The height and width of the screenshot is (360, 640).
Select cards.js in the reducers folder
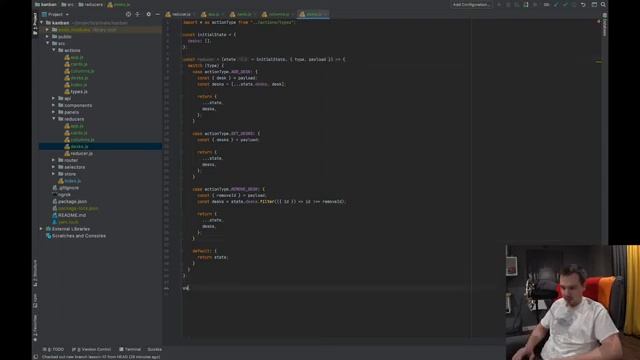coord(76,133)
